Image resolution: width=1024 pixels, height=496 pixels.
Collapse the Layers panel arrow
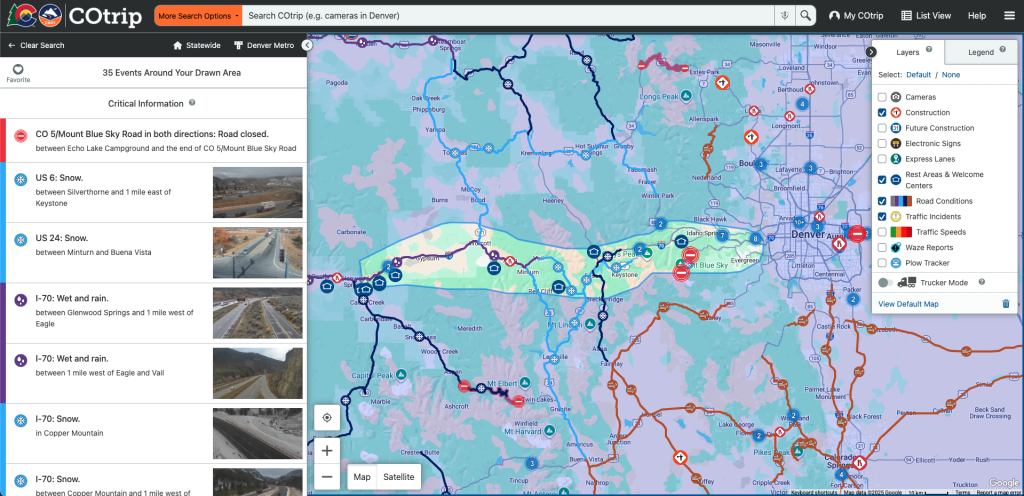click(x=871, y=51)
